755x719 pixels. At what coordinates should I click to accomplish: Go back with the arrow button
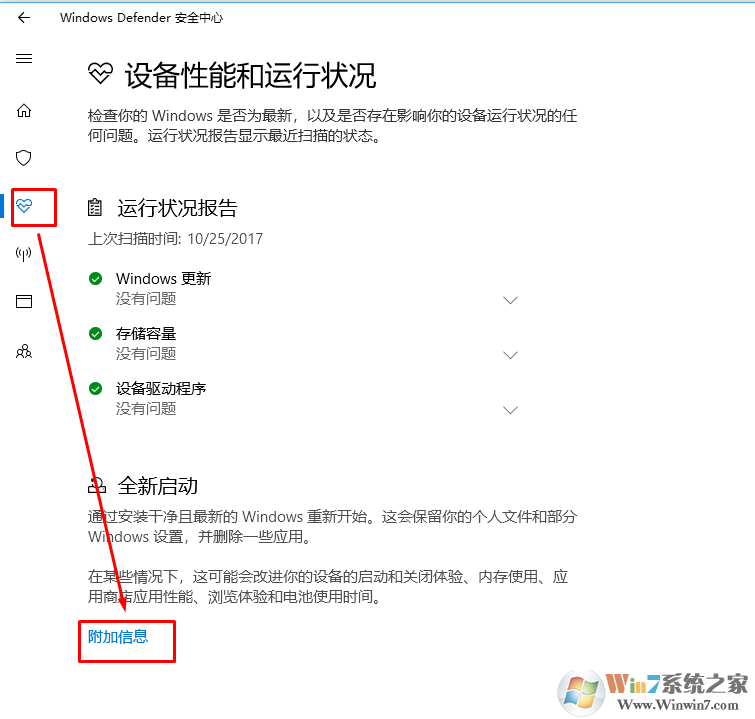tap(24, 18)
